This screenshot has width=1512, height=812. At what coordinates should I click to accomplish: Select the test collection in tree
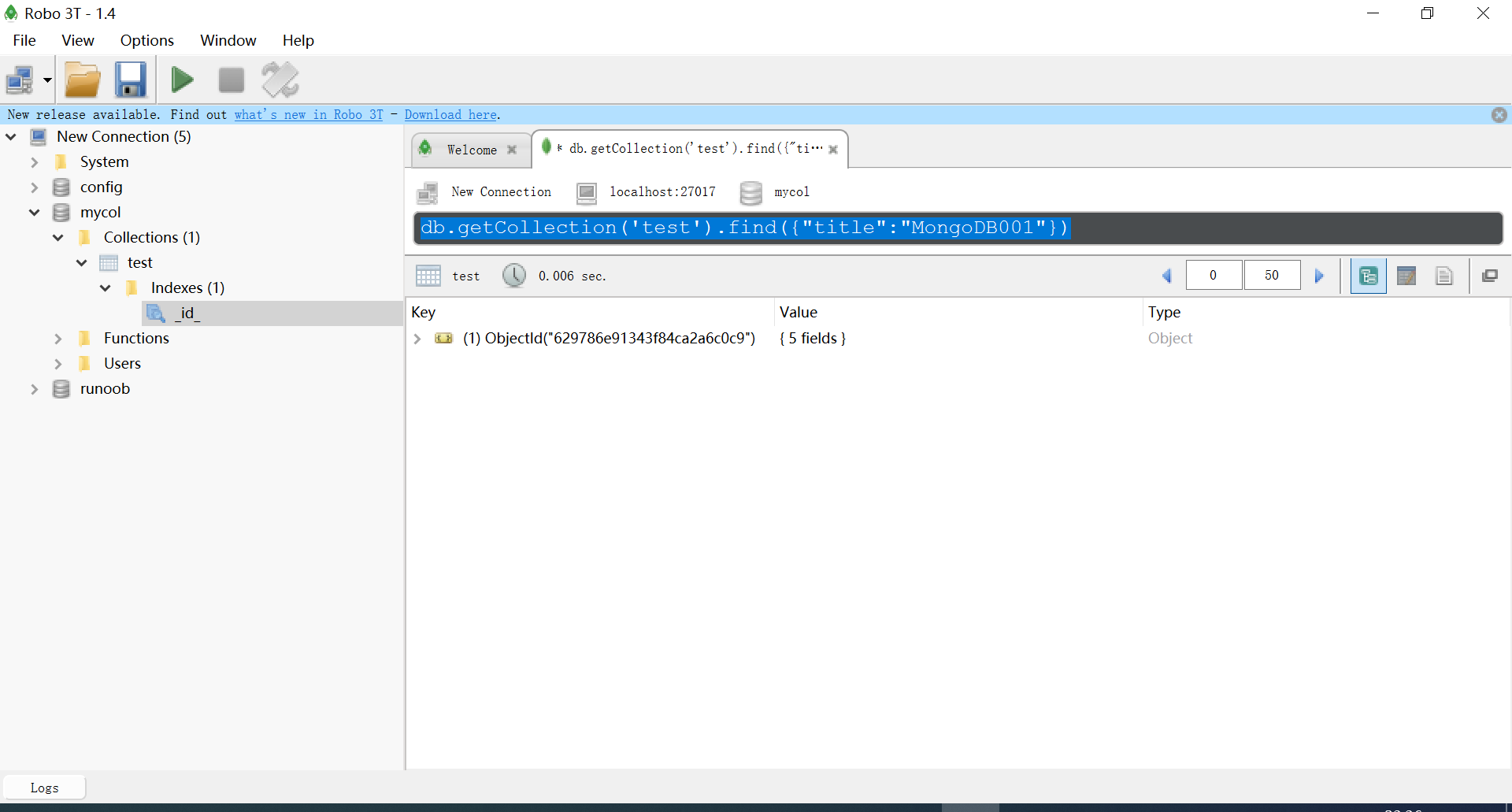tap(140, 262)
